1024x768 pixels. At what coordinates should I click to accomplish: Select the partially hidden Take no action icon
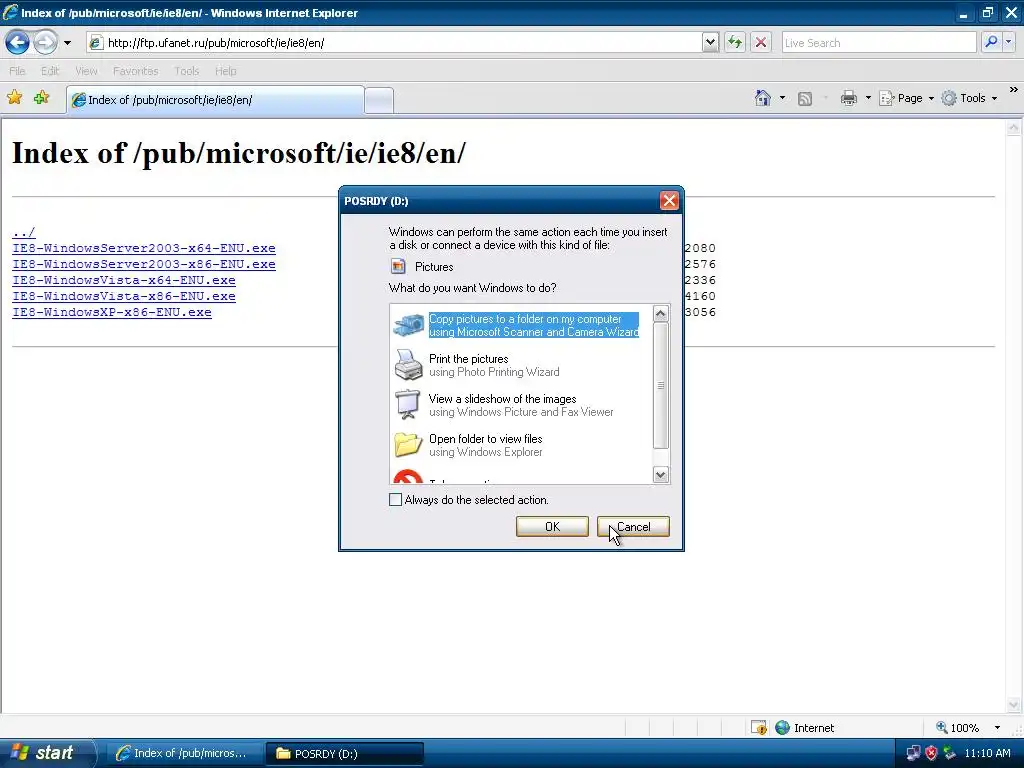coord(408,477)
